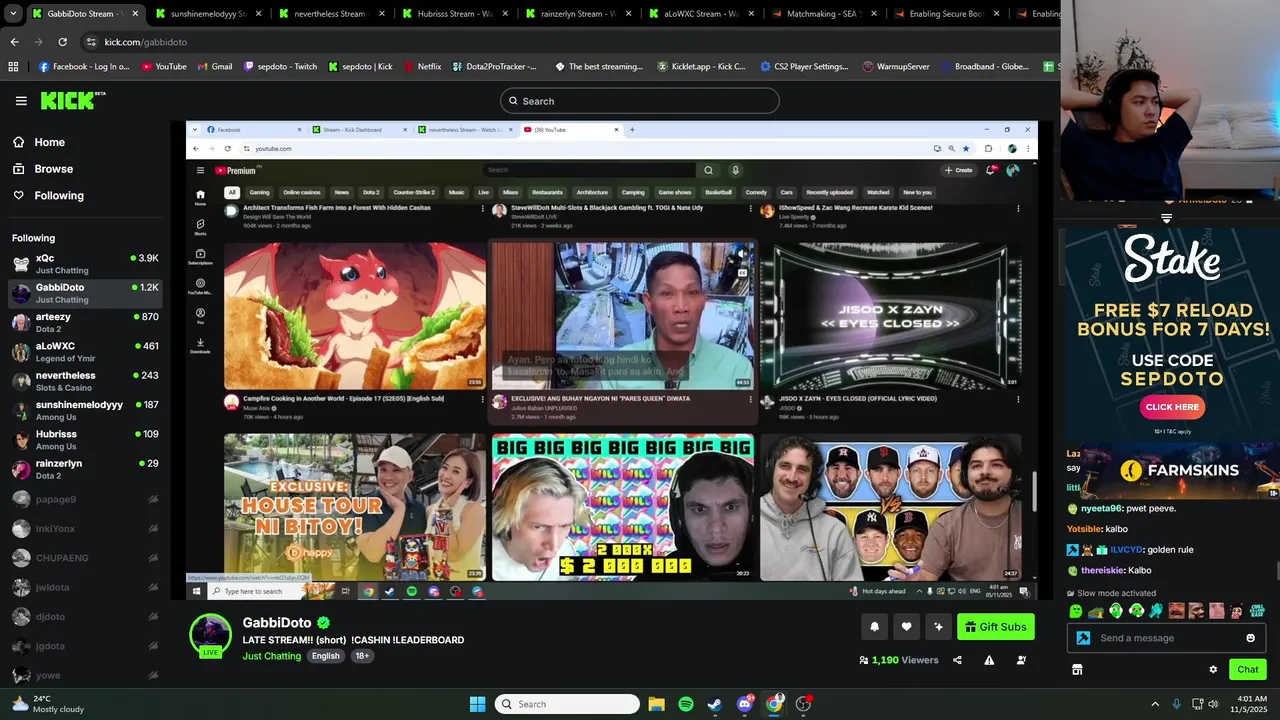Click the FARMSKINS banner ad
Screen dimensions: 1280x720
click(x=1180, y=470)
